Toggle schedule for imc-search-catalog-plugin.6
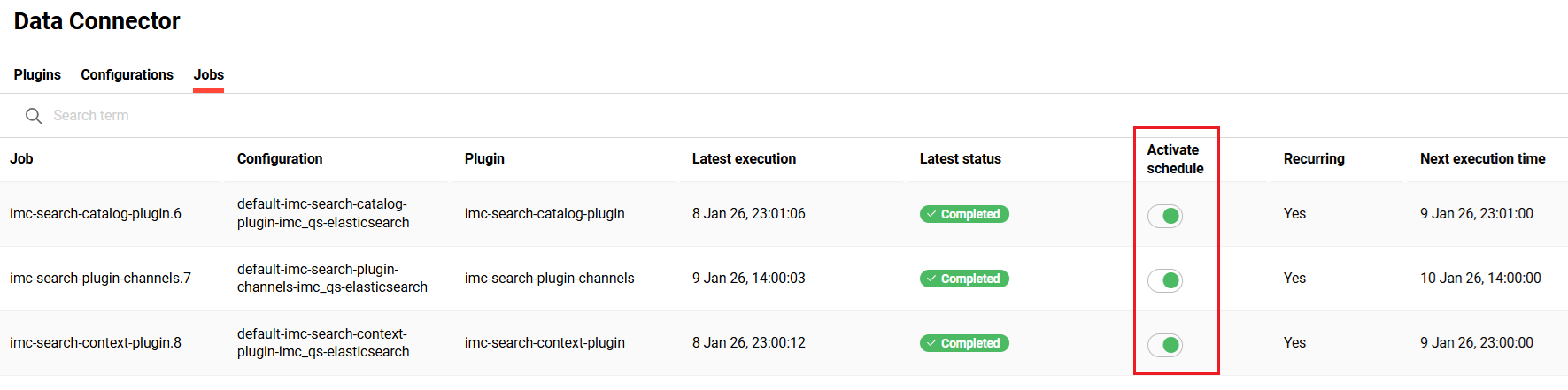Screen dimensions: 1568x390 (x=1165, y=216)
